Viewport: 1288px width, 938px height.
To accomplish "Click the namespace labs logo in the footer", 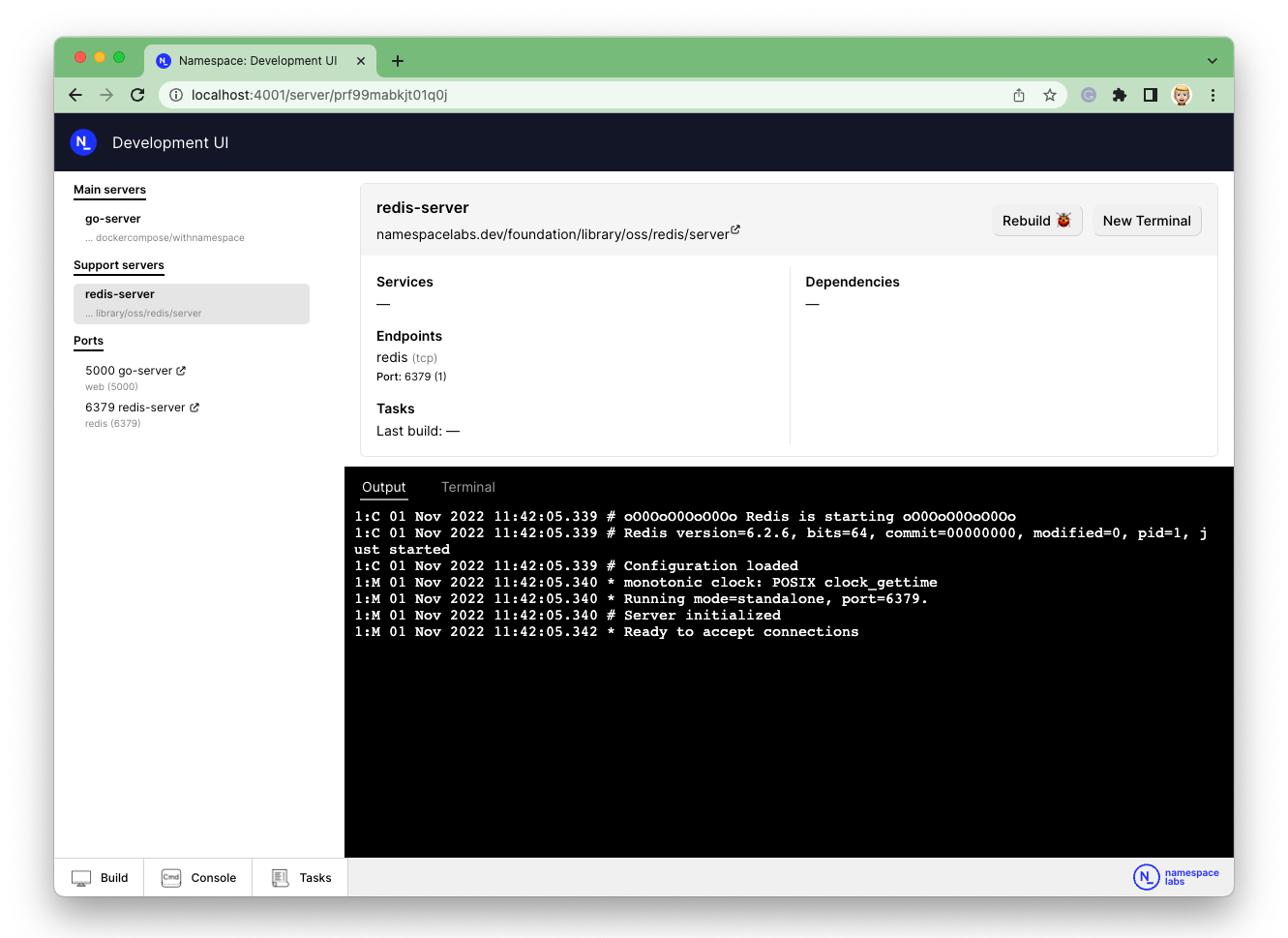I will [1176, 877].
